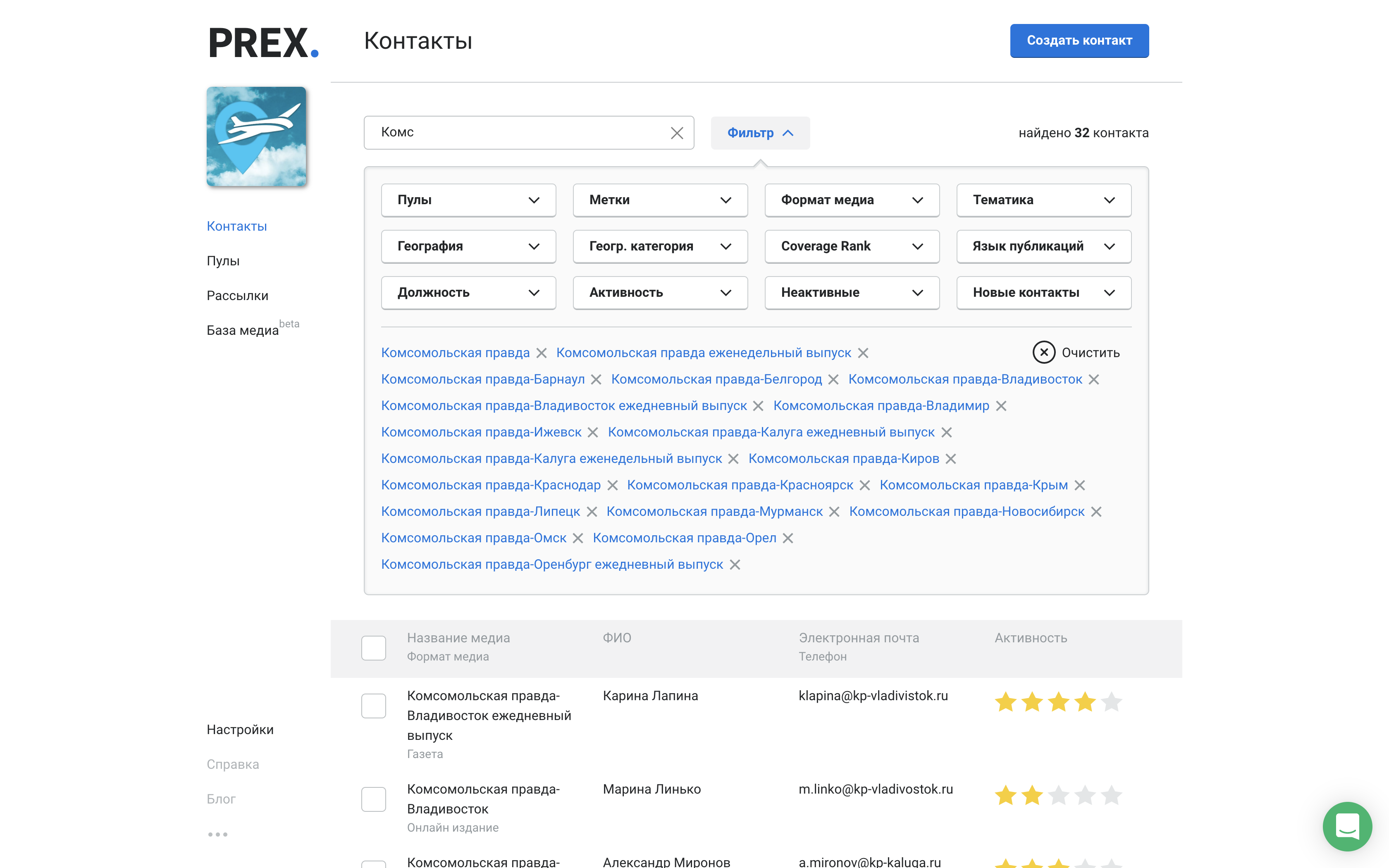This screenshot has width=1389, height=868.
Task: Open the Неактивные dropdown
Action: 852,293
